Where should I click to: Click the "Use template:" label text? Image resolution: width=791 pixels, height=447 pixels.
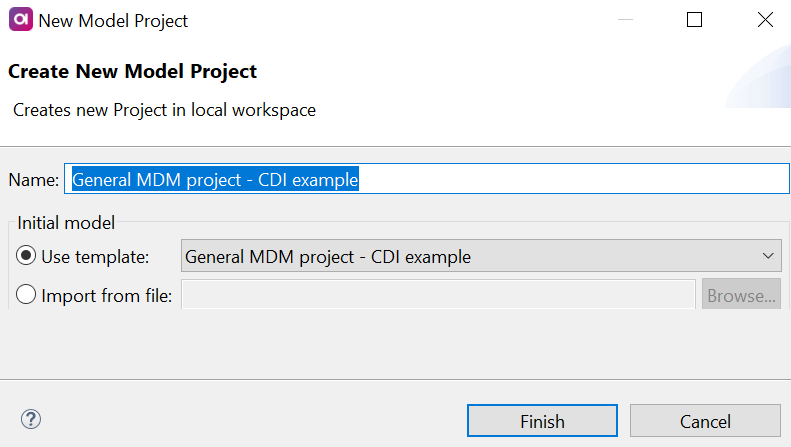pyautogui.click(x=95, y=257)
